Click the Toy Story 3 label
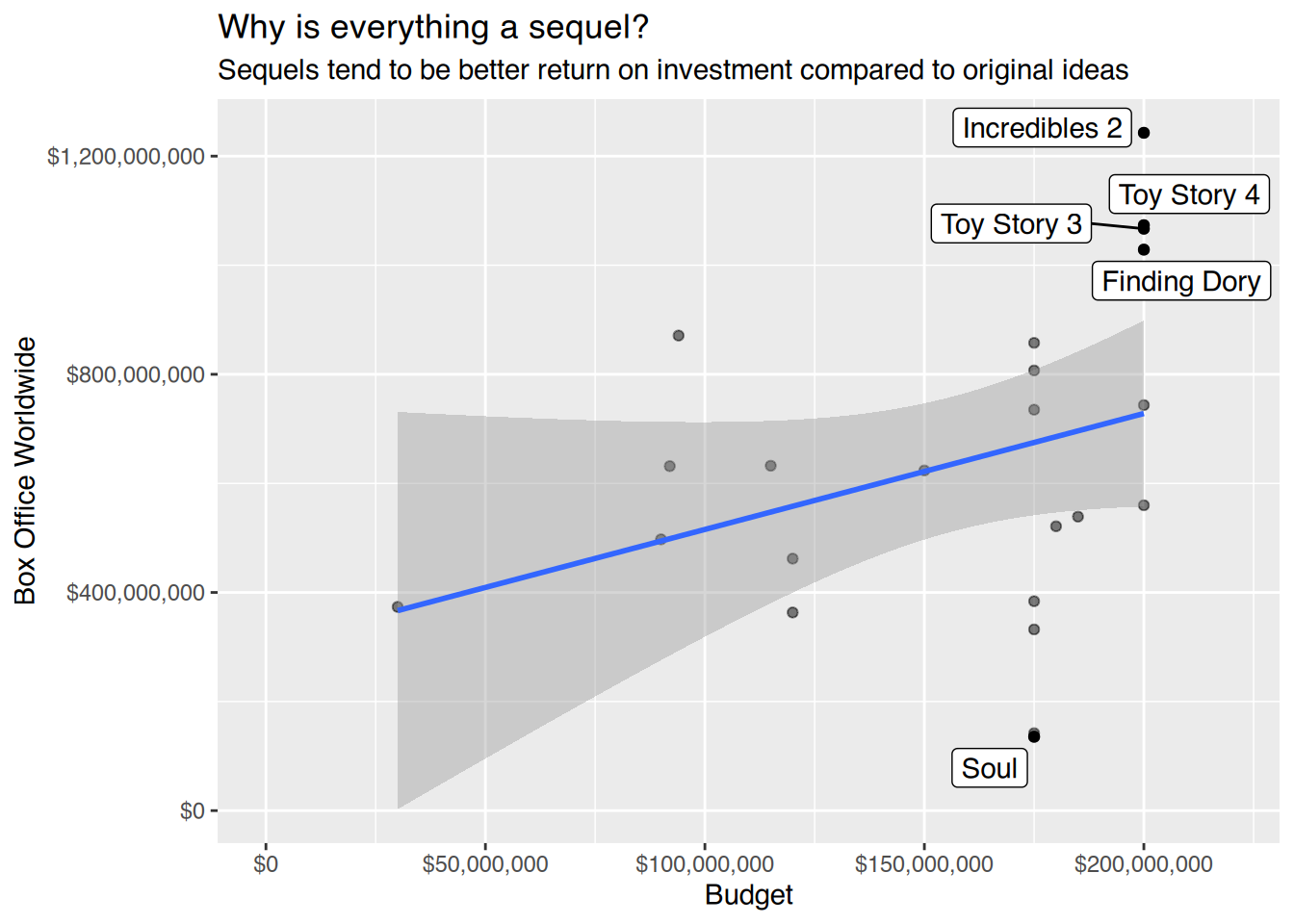1294x924 pixels. point(1011,223)
